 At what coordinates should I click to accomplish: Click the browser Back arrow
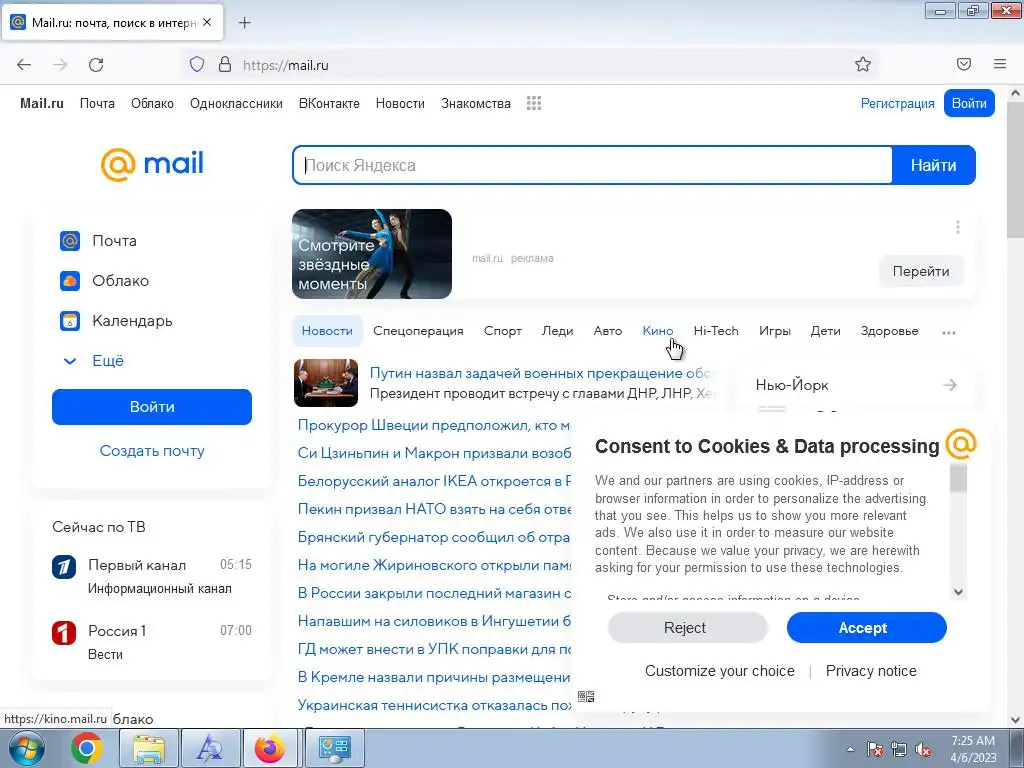click(x=24, y=65)
